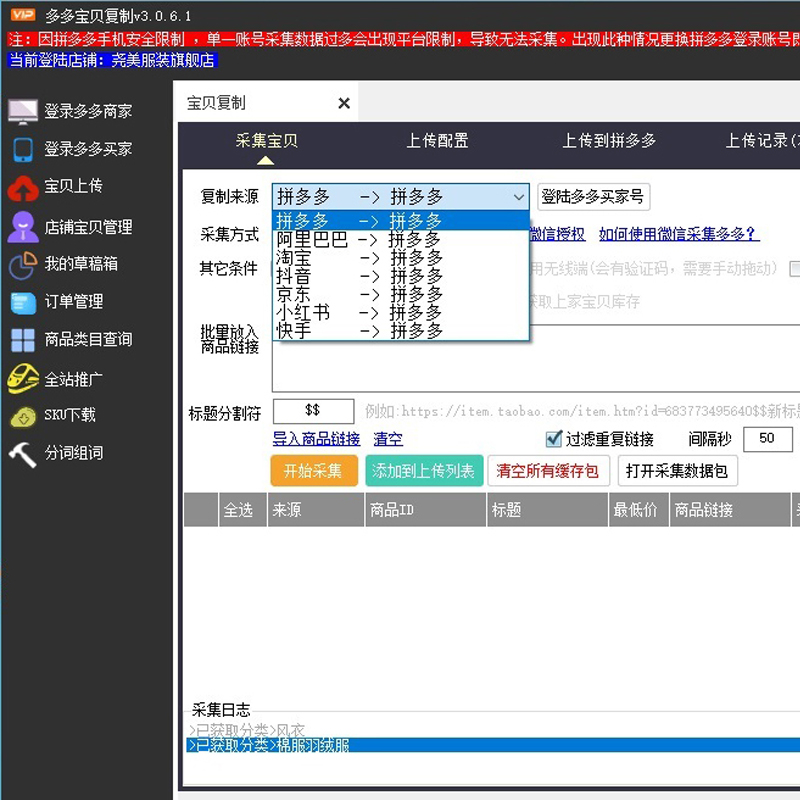Toggle 过滤重复链接 checkbox
Image resolution: width=800 pixels, height=800 pixels.
(554, 439)
